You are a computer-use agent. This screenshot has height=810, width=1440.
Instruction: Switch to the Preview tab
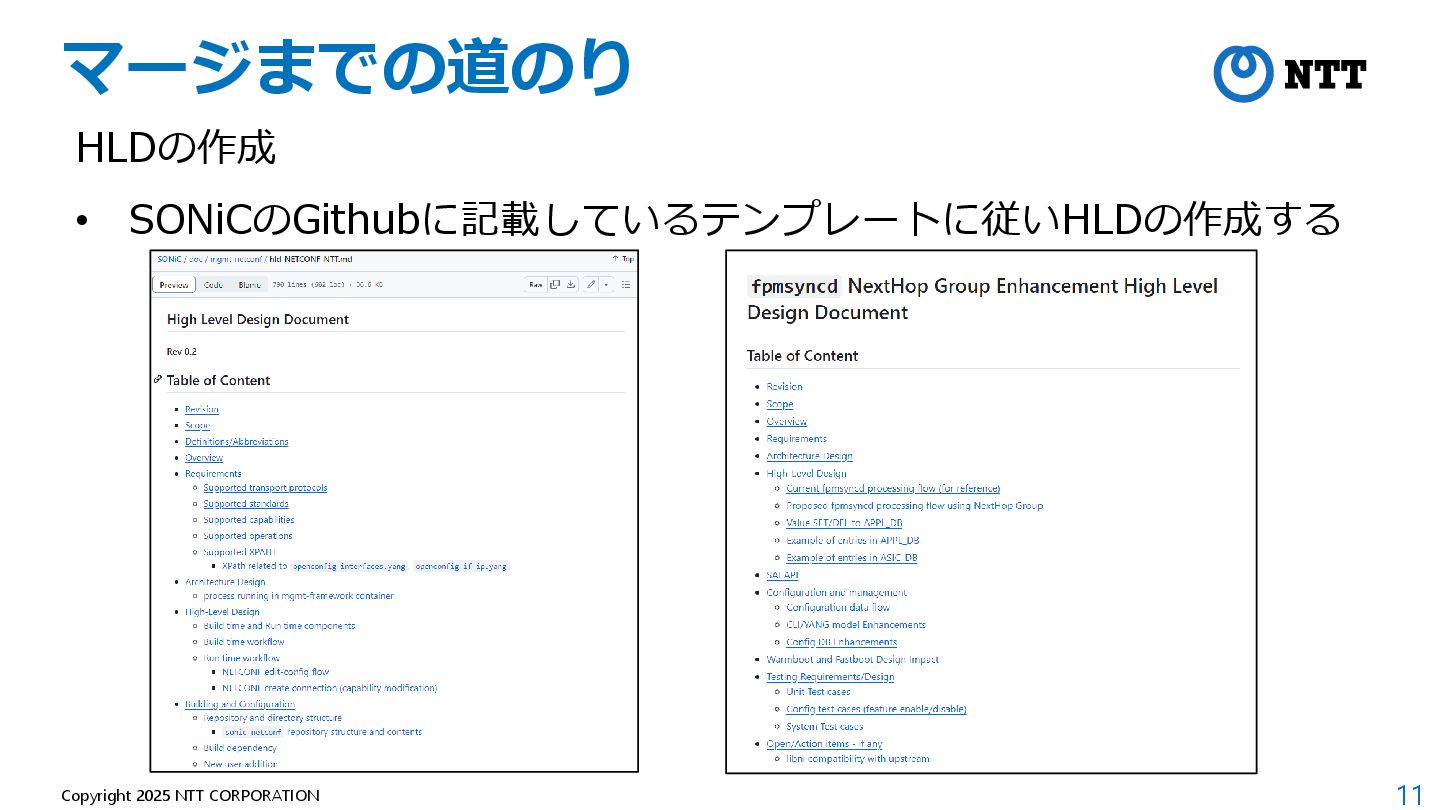174,285
